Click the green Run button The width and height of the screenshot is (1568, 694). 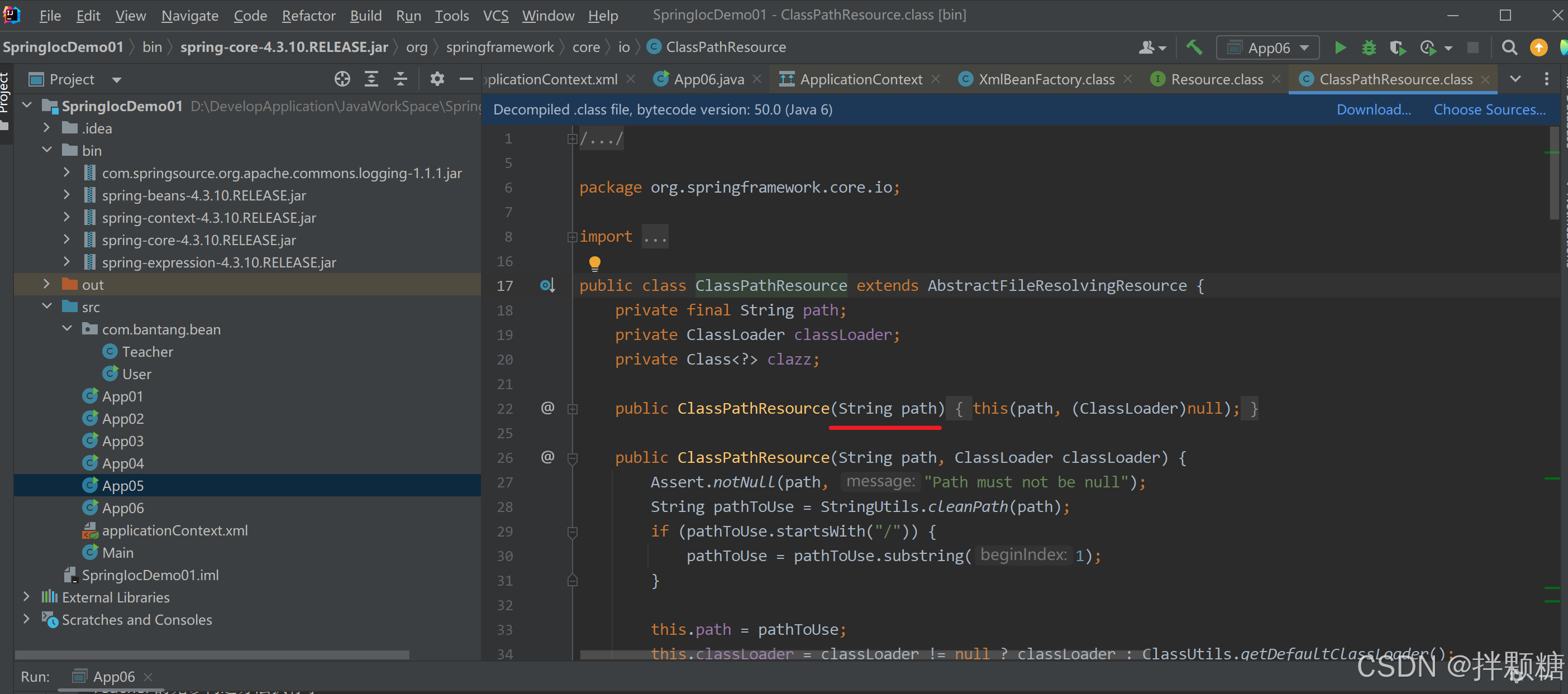coord(1340,47)
